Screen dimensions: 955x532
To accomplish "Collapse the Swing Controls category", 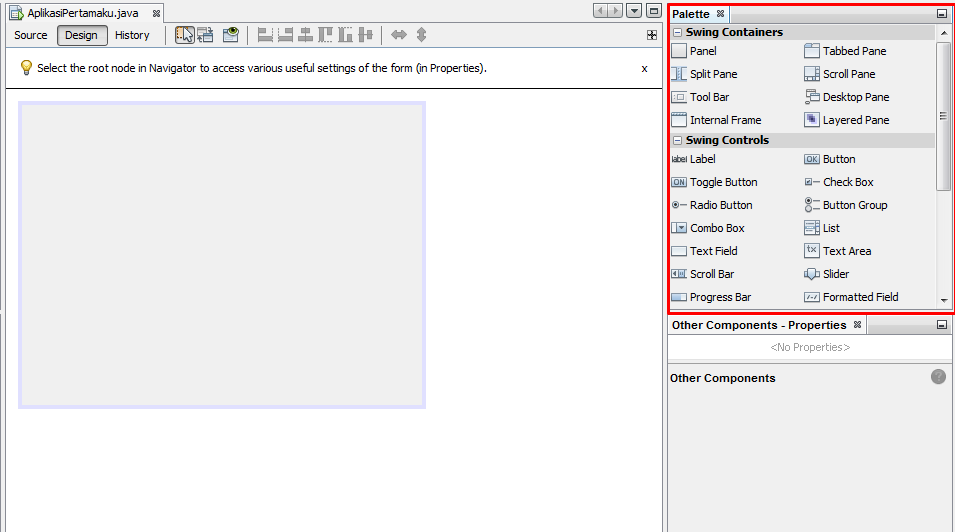I will (677, 140).
